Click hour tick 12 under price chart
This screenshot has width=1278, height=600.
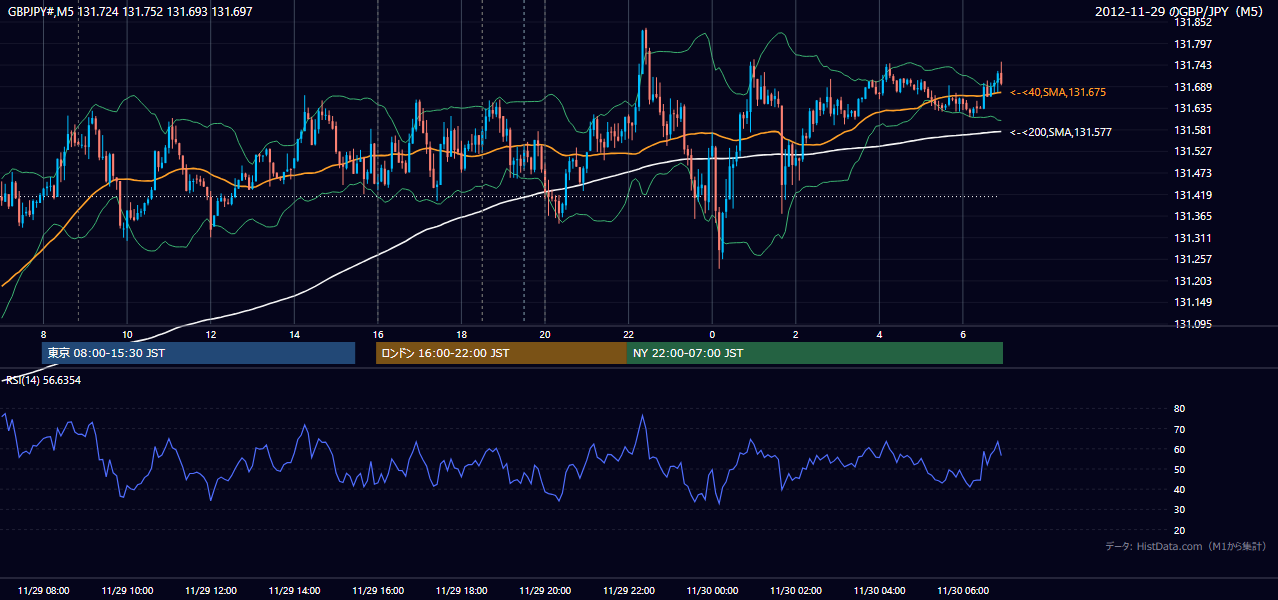[210, 334]
